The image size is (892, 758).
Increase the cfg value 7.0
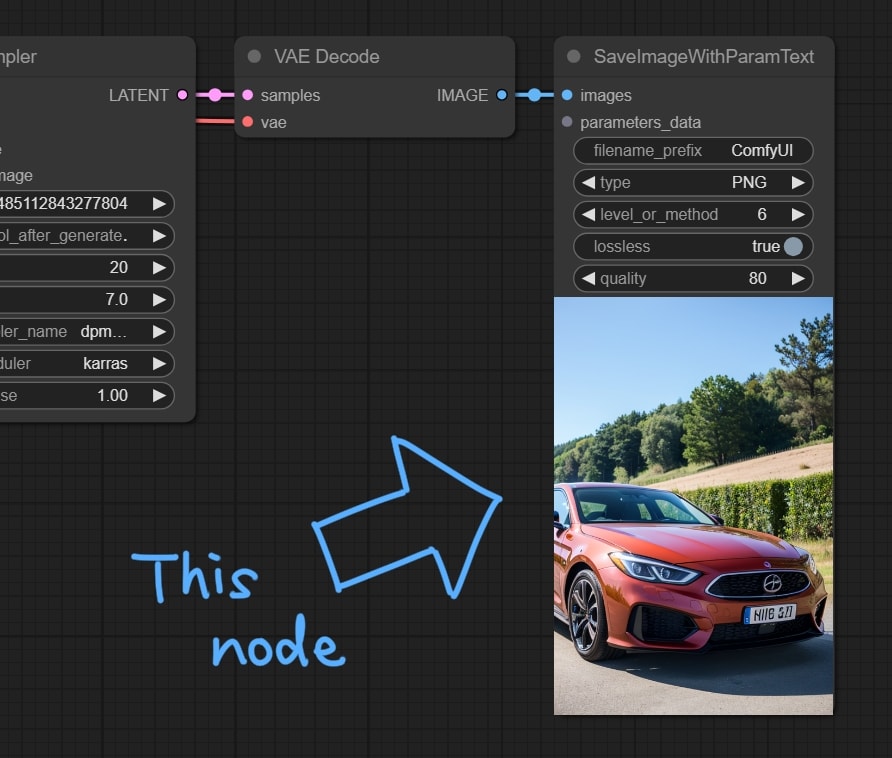[x=159, y=299]
